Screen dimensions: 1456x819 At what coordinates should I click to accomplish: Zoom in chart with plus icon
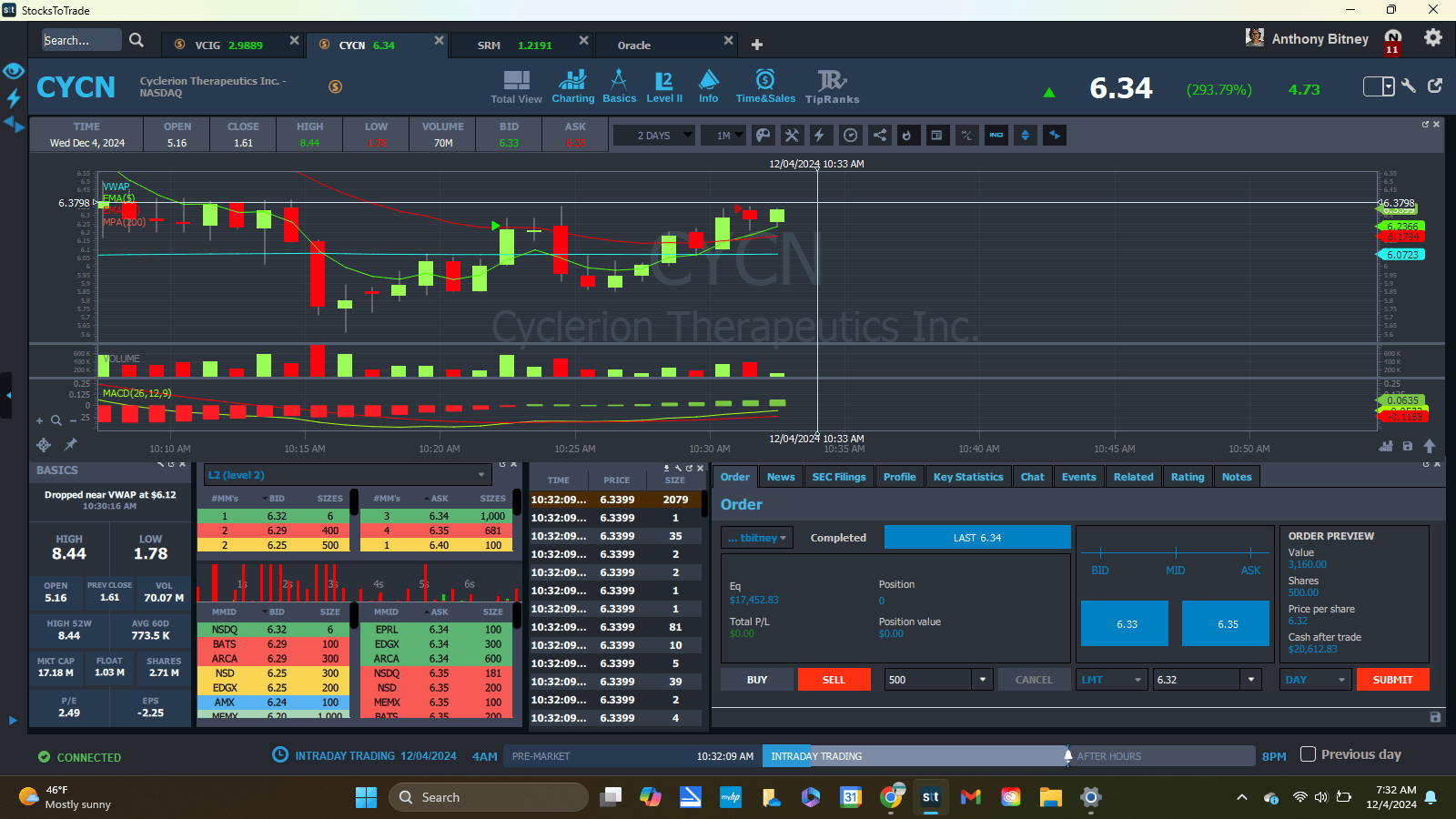click(39, 420)
